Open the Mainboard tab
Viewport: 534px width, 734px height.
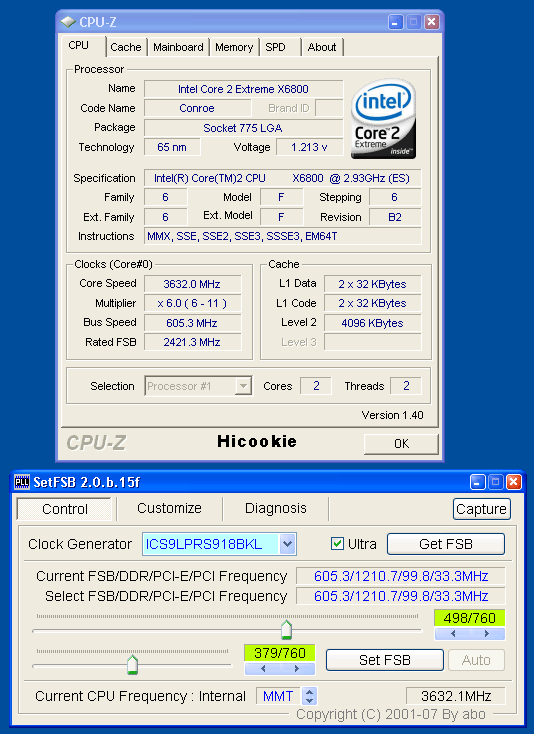click(178, 47)
